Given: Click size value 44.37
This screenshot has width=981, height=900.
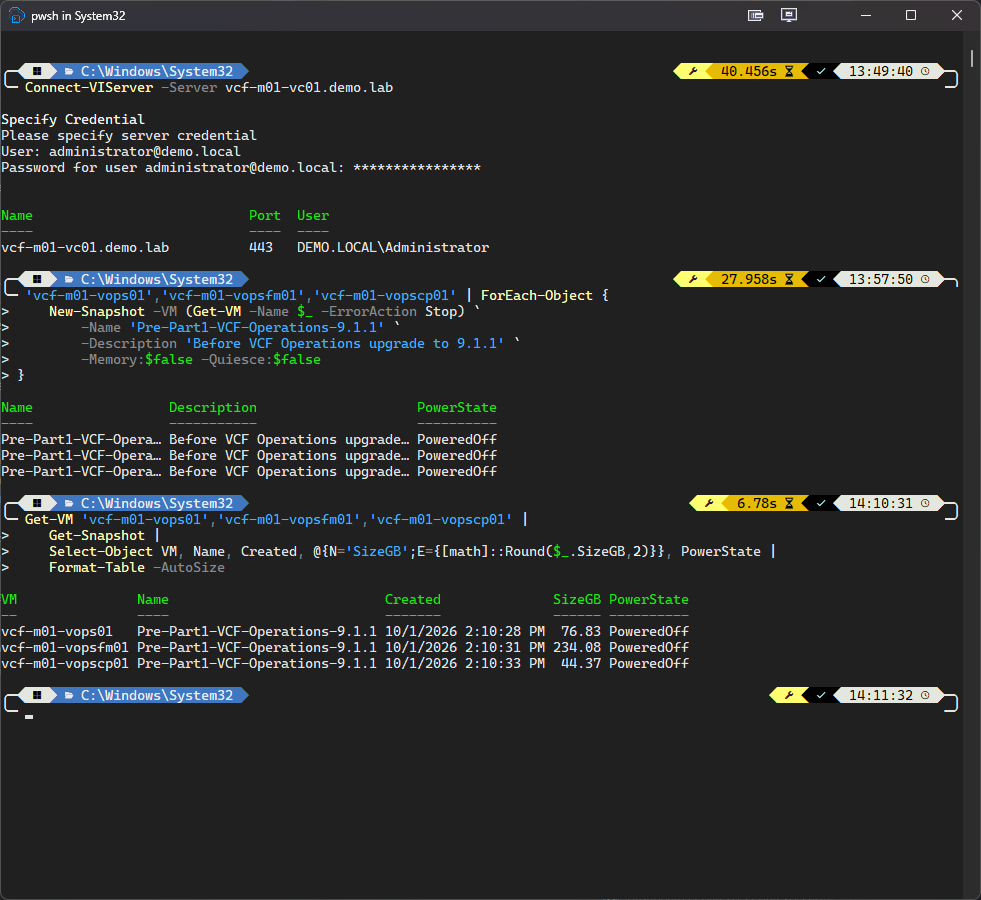Looking at the screenshot, I should tap(581, 664).
